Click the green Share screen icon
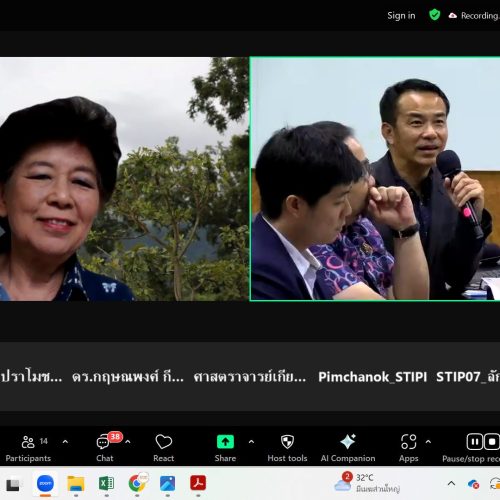 (x=225, y=442)
